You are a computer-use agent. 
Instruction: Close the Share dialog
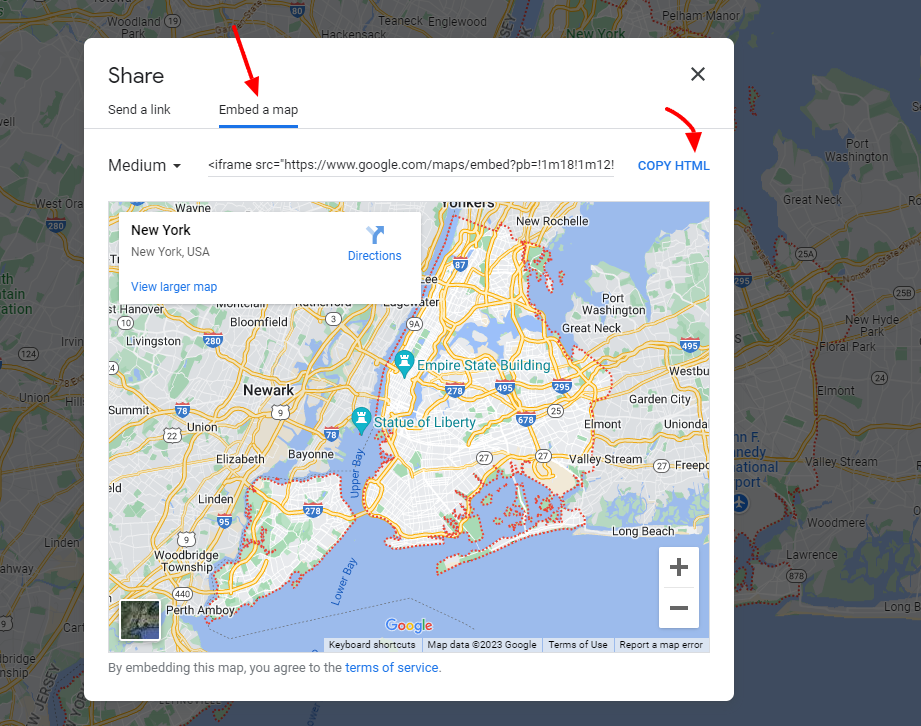[698, 74]
